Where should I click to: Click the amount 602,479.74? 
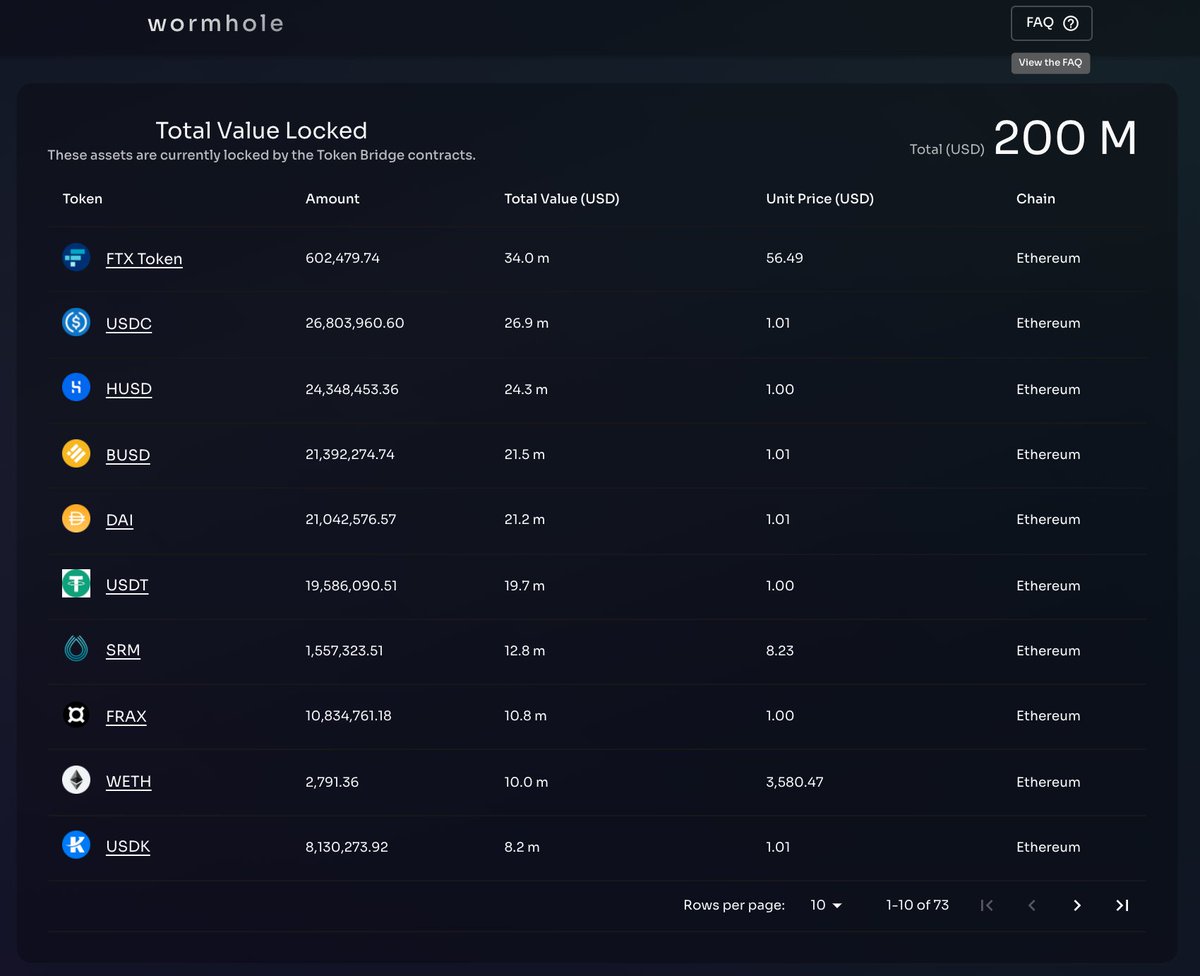pyautogui.click(x=342, y=258)
